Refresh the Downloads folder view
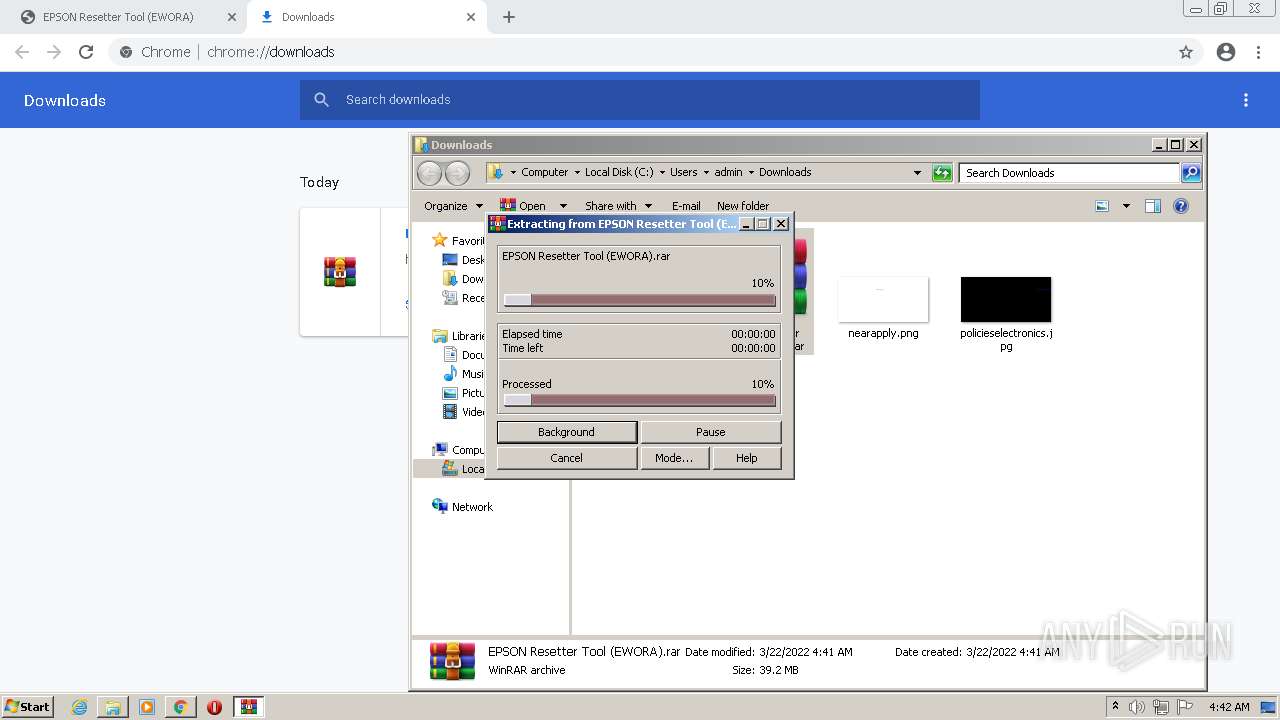This screenshot has height=720, width=1280. pyautogui.click(x=942, y=173)
